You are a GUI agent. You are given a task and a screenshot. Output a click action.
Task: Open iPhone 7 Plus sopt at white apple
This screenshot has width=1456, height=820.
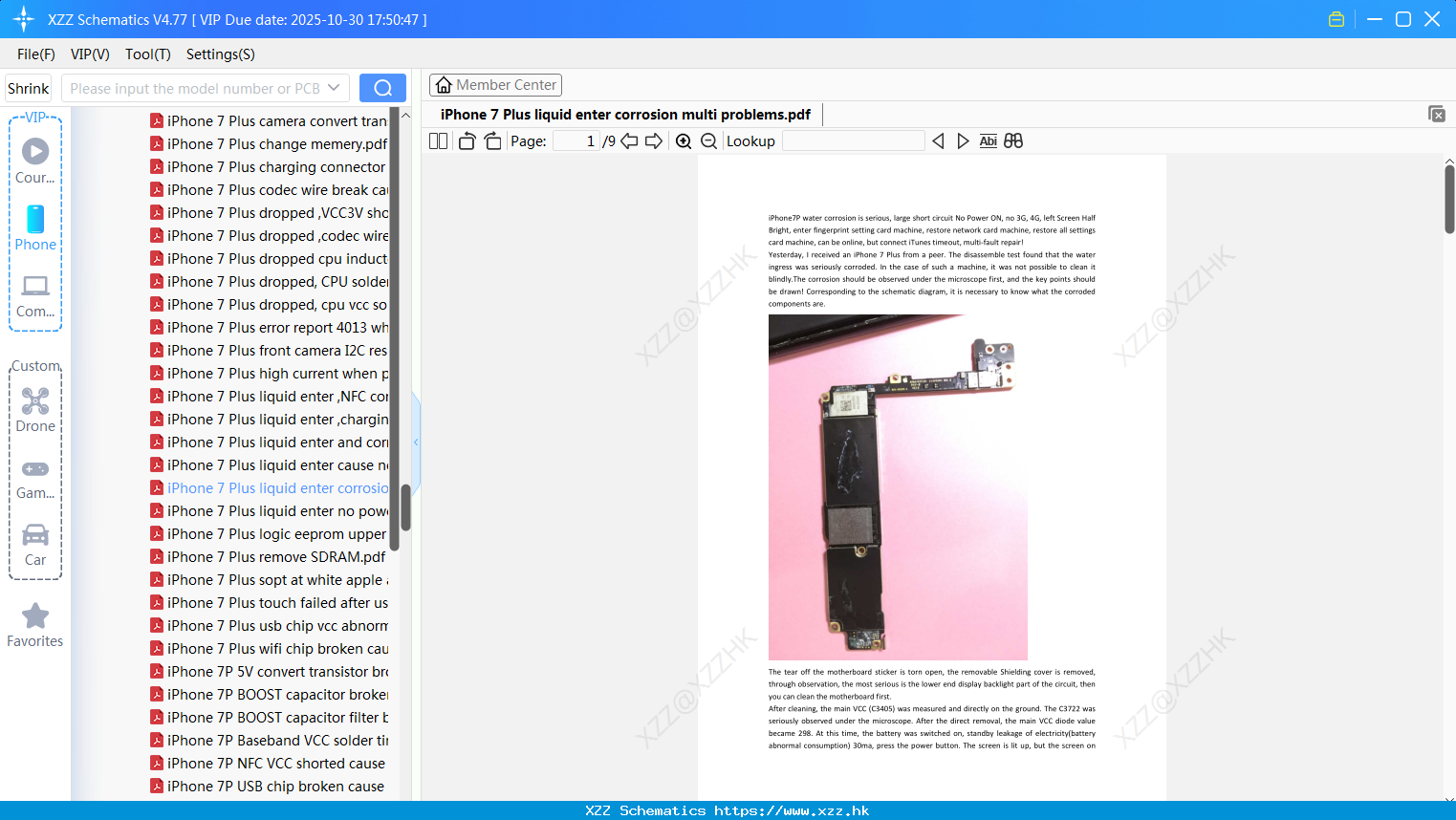tap(269, 579)
